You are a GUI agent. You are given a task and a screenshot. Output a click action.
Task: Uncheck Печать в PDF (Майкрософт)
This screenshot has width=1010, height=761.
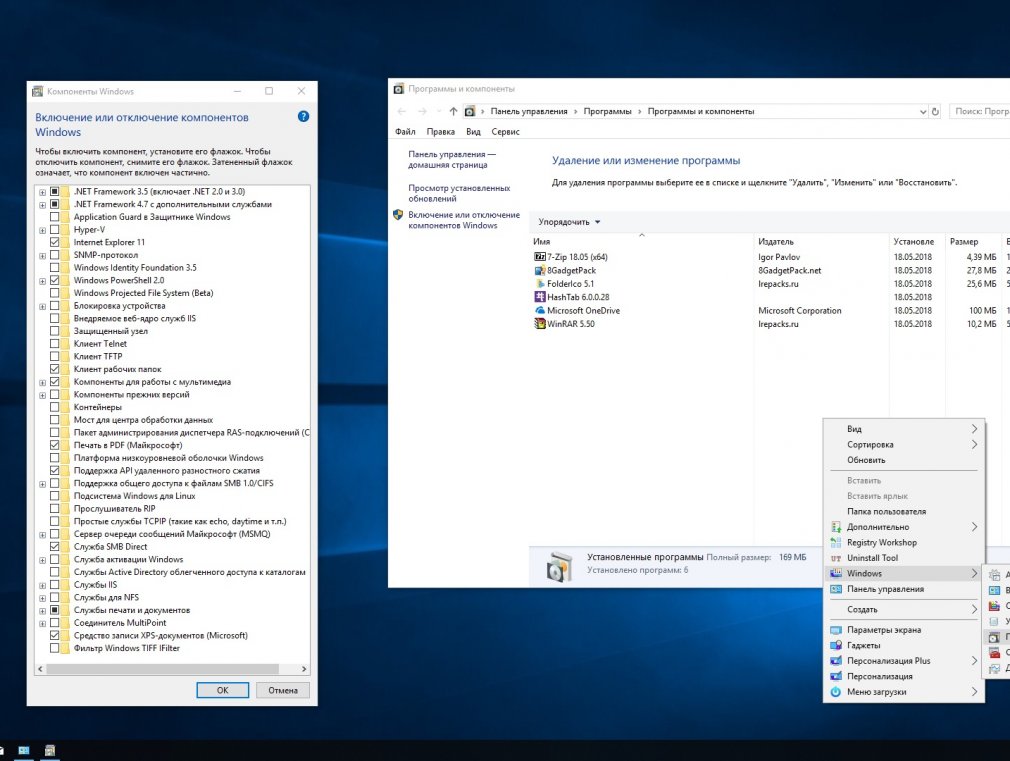tap(55, 445)
